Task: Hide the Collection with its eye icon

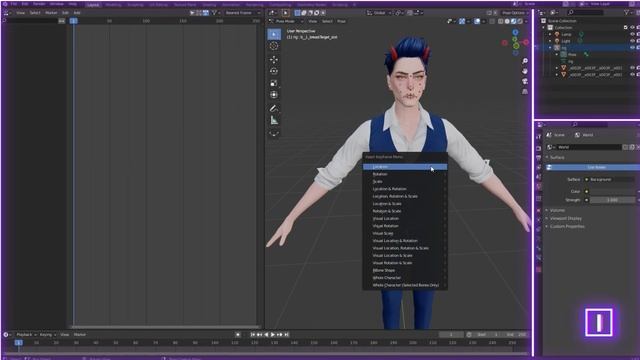Action: (x=633, y=27)
